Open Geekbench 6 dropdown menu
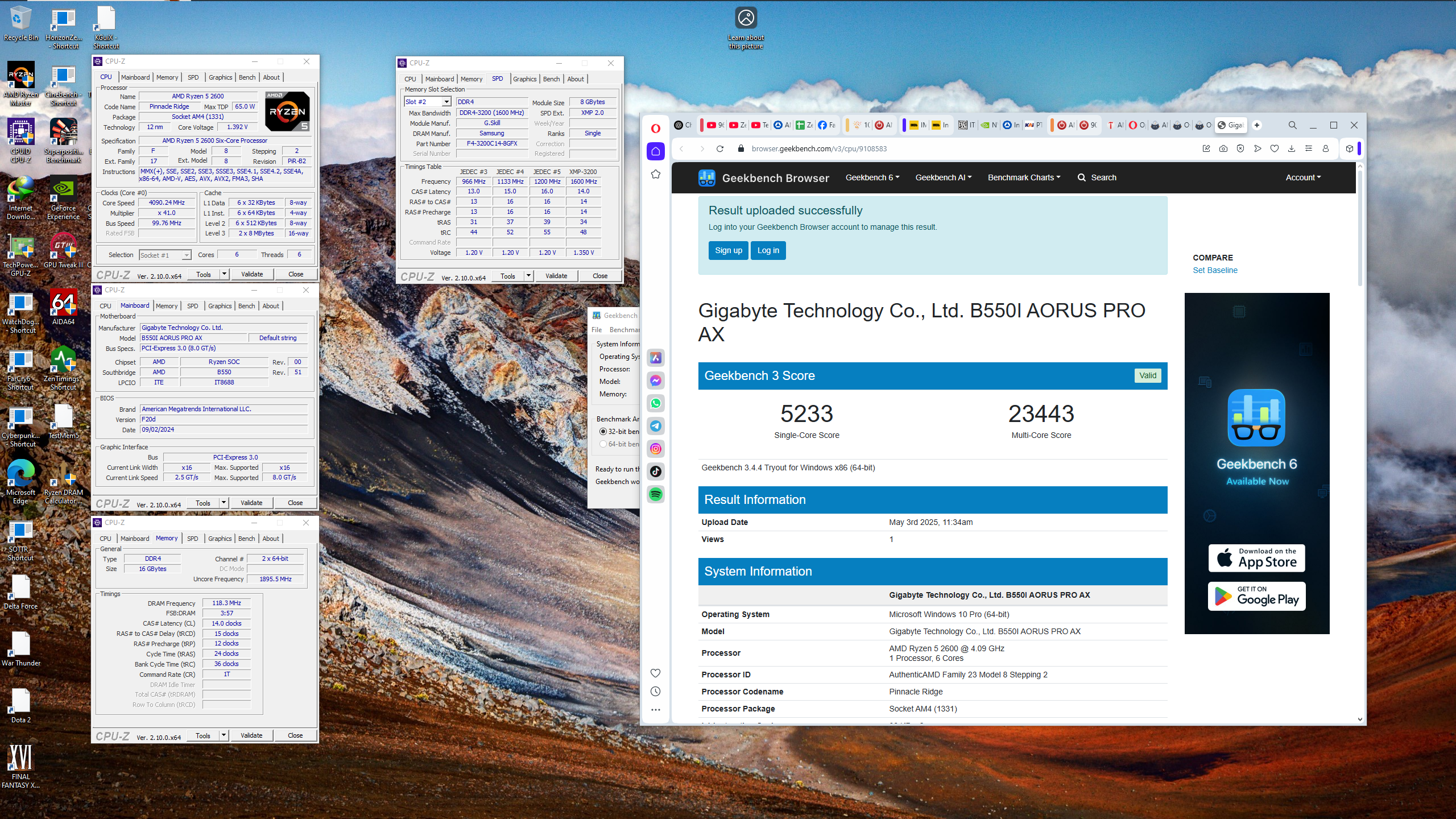This screenshot has width=1456, height=819. point(872,177)
